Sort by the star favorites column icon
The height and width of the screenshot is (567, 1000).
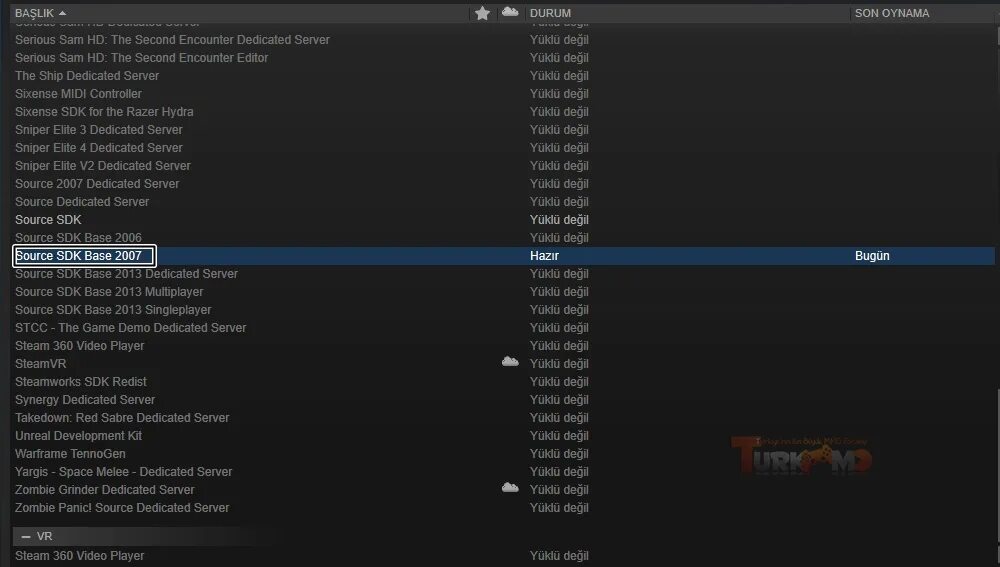point(482,13)
